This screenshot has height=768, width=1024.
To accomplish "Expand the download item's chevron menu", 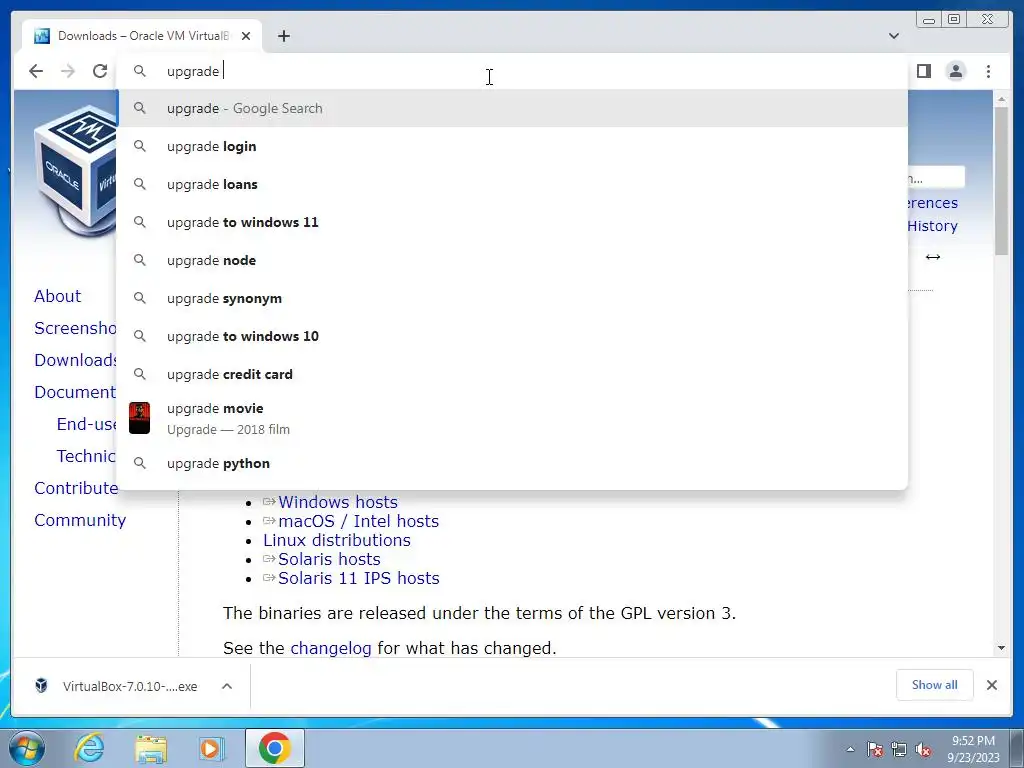I will (227, 686).
